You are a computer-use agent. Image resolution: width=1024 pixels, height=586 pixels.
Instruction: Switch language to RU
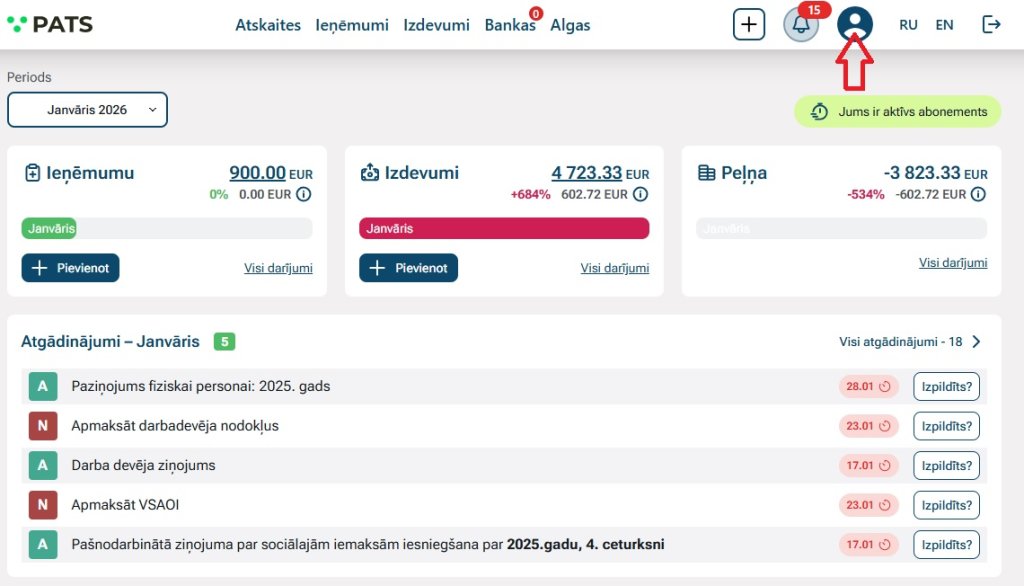click(908, 25)
